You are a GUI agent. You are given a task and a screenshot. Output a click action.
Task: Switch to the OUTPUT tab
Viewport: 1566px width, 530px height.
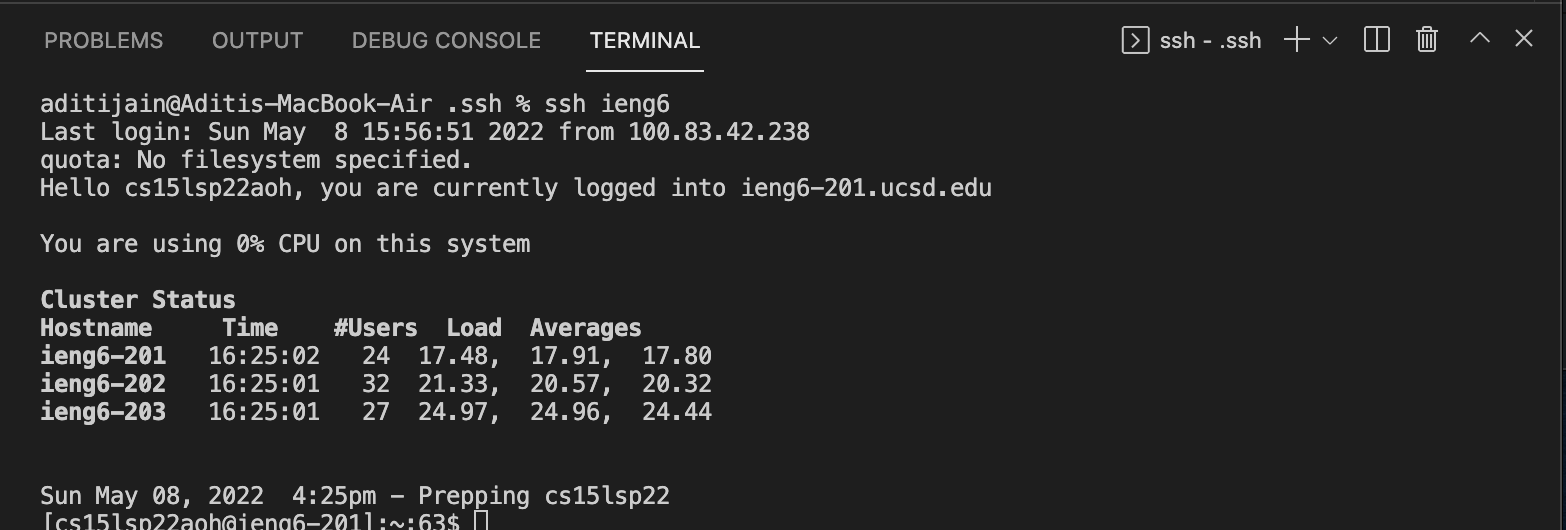[257, 41]
